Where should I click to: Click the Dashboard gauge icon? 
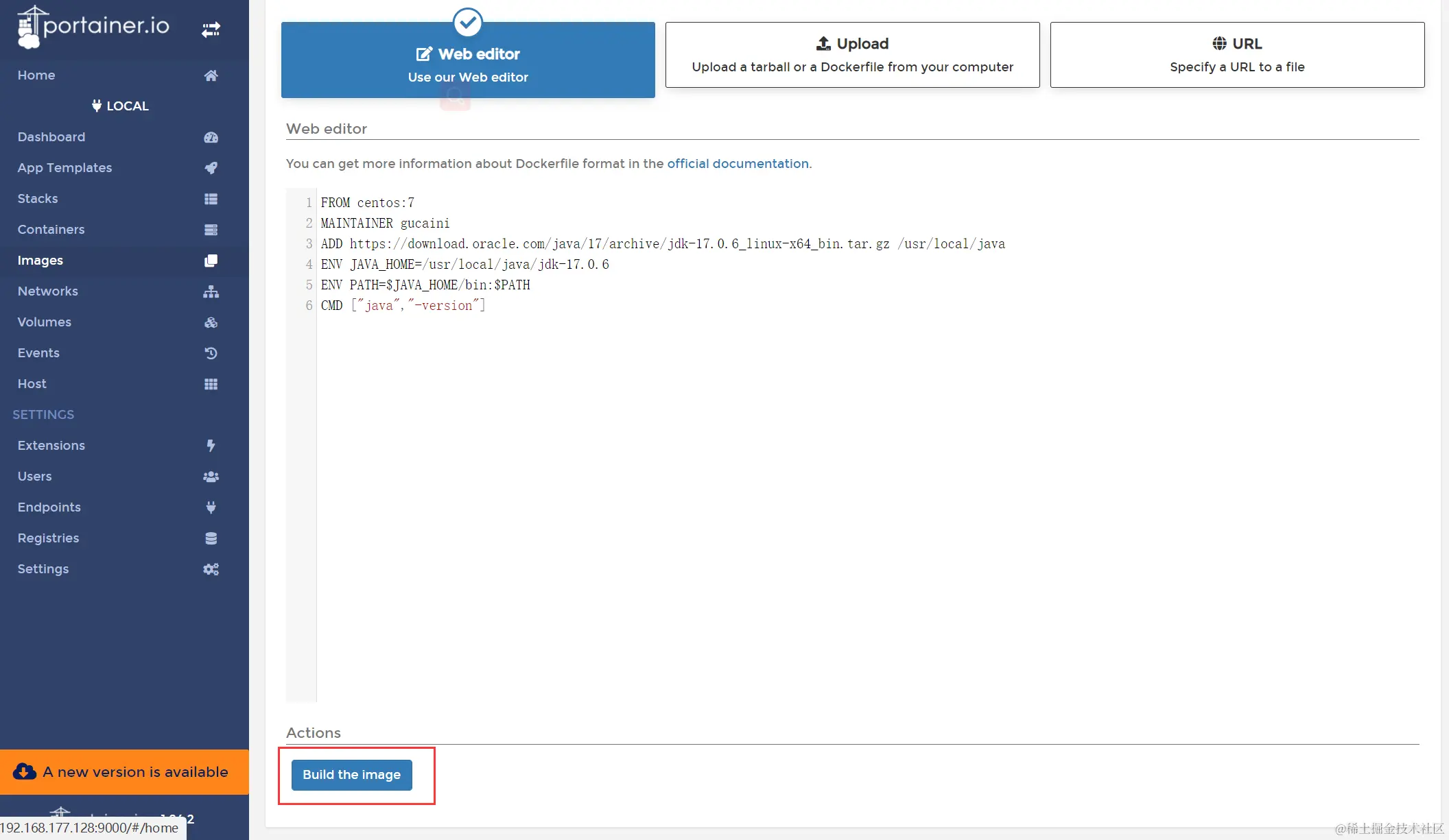(x=211, y=137)
